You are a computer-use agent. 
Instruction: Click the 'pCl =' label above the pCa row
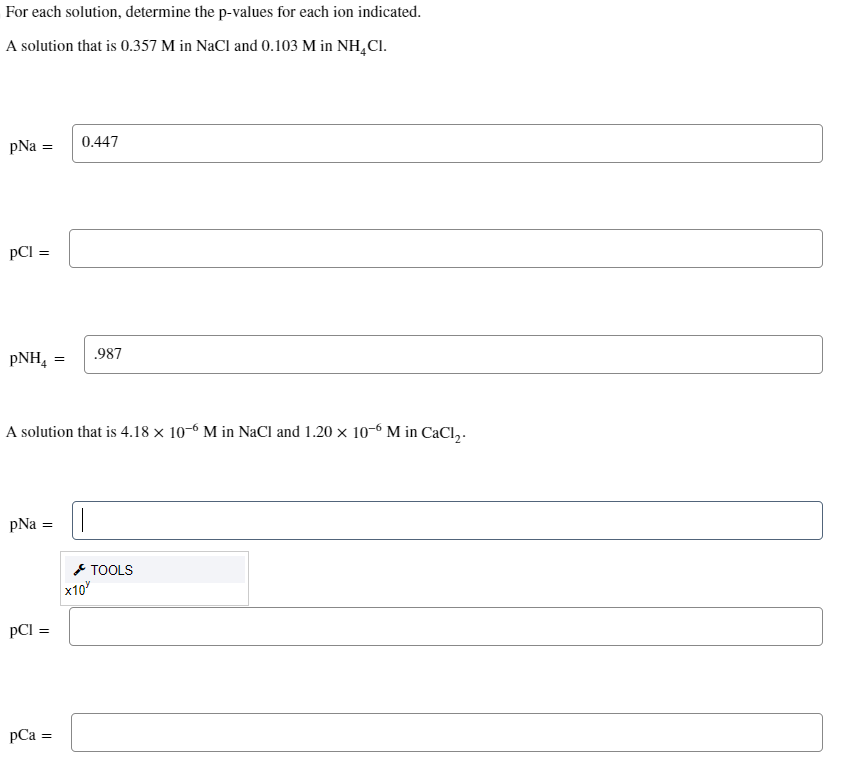tap(29, 630)
